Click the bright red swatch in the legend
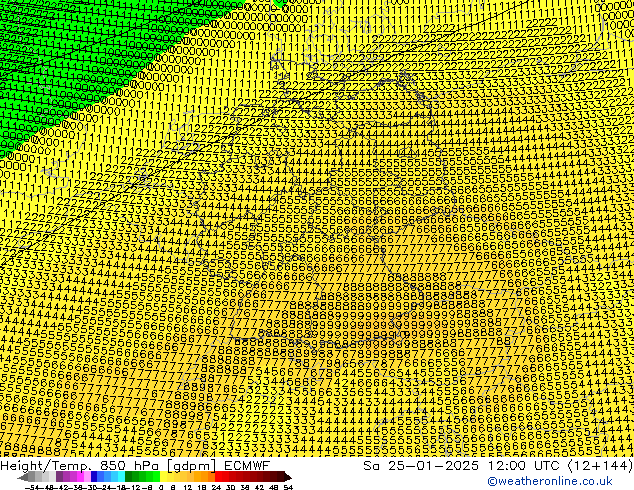634x490 pixels. coord(218,477)
